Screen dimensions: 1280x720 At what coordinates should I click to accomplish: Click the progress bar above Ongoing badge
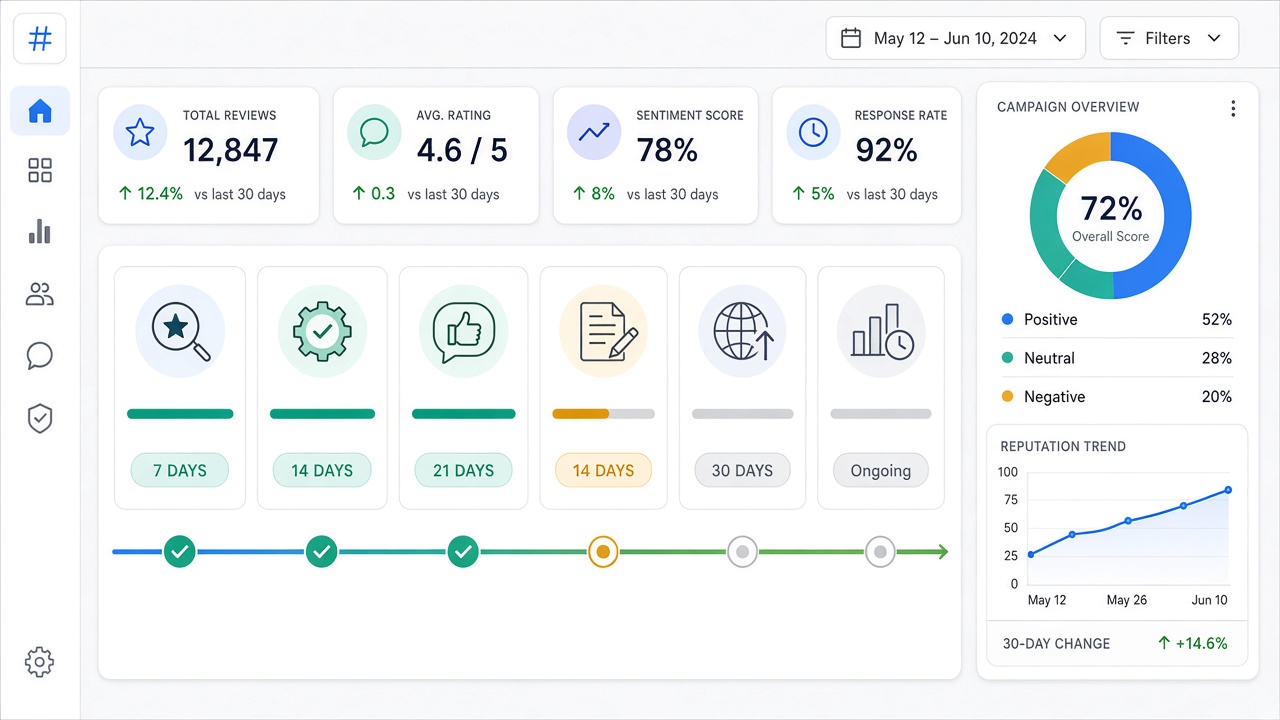(881, 414)
